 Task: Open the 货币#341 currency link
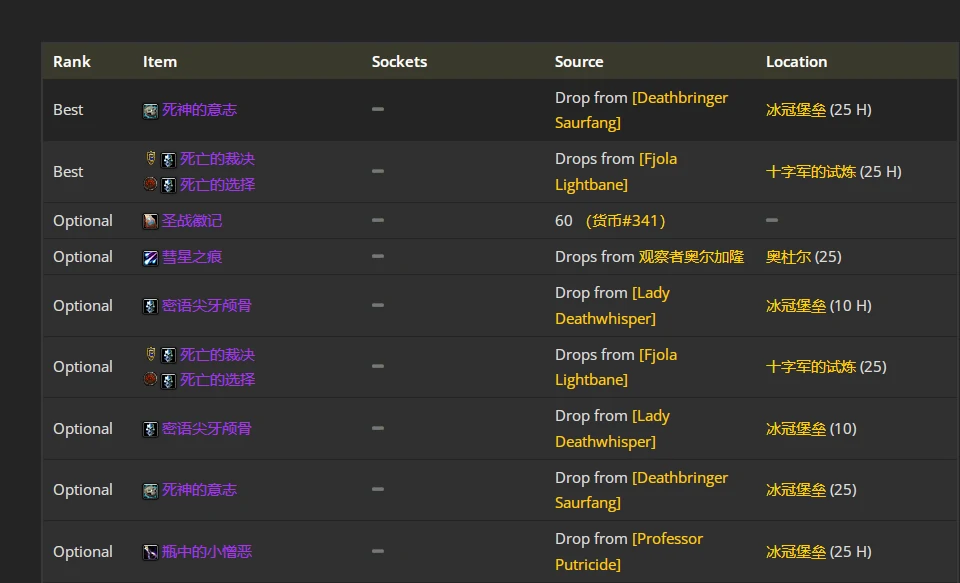tap(625, 220)
